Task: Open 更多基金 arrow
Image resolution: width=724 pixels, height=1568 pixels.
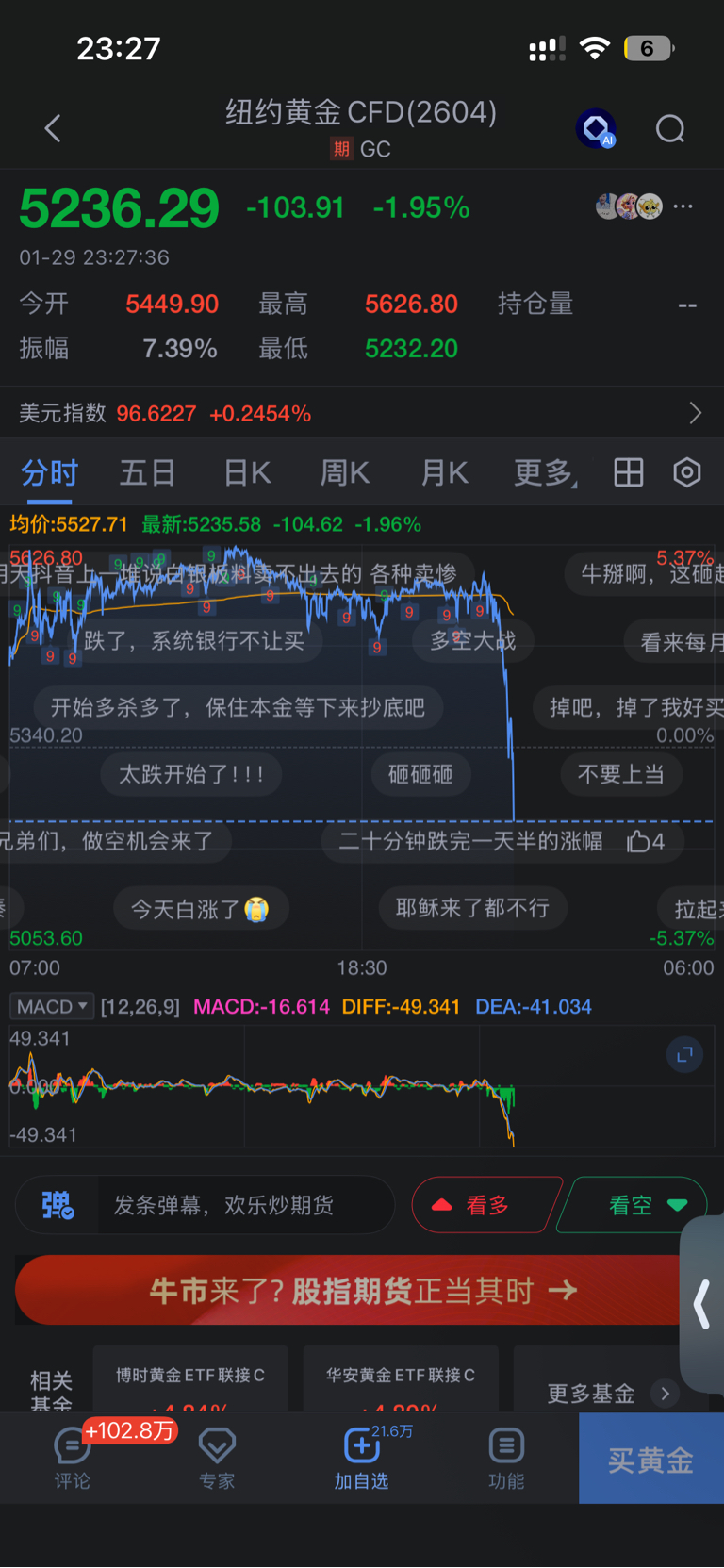Action: [x=665, y=1393]
